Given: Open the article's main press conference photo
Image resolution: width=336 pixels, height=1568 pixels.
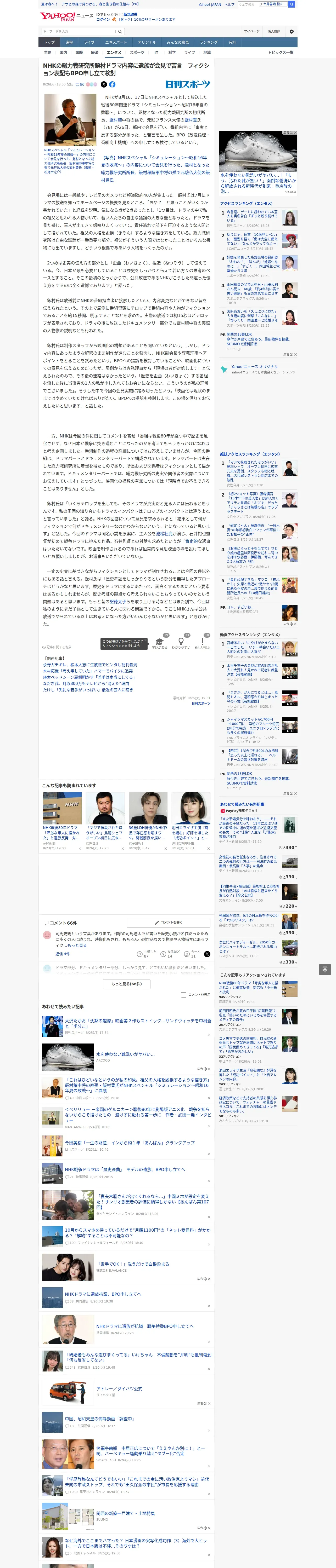Looking at the screenshot, I should (70, 120).
